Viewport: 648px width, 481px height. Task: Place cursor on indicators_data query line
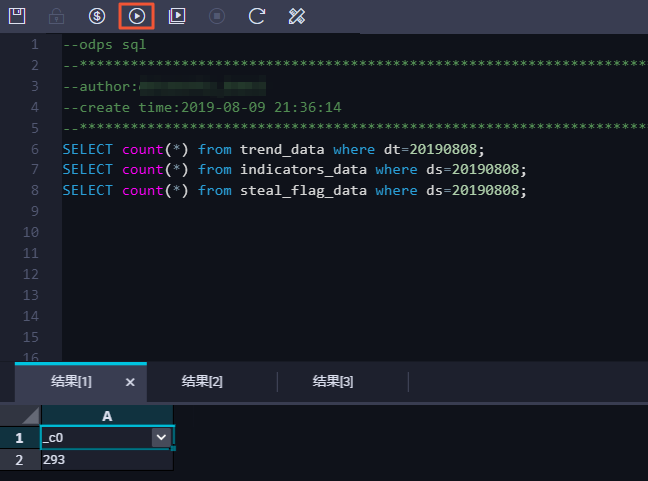294,169
